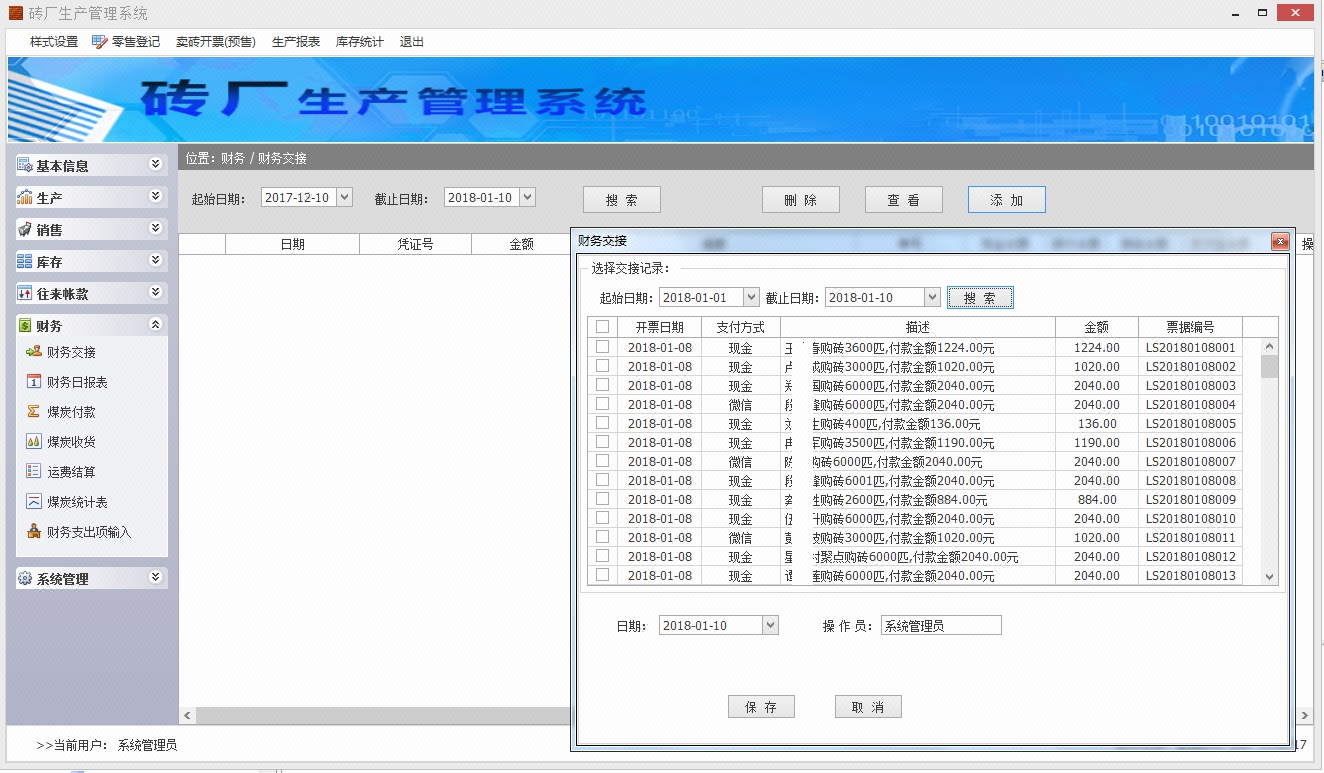Open 财务日报表 via its calendar icon
The height and width of the screenshot is (773, 1324).
click(33, 382)
